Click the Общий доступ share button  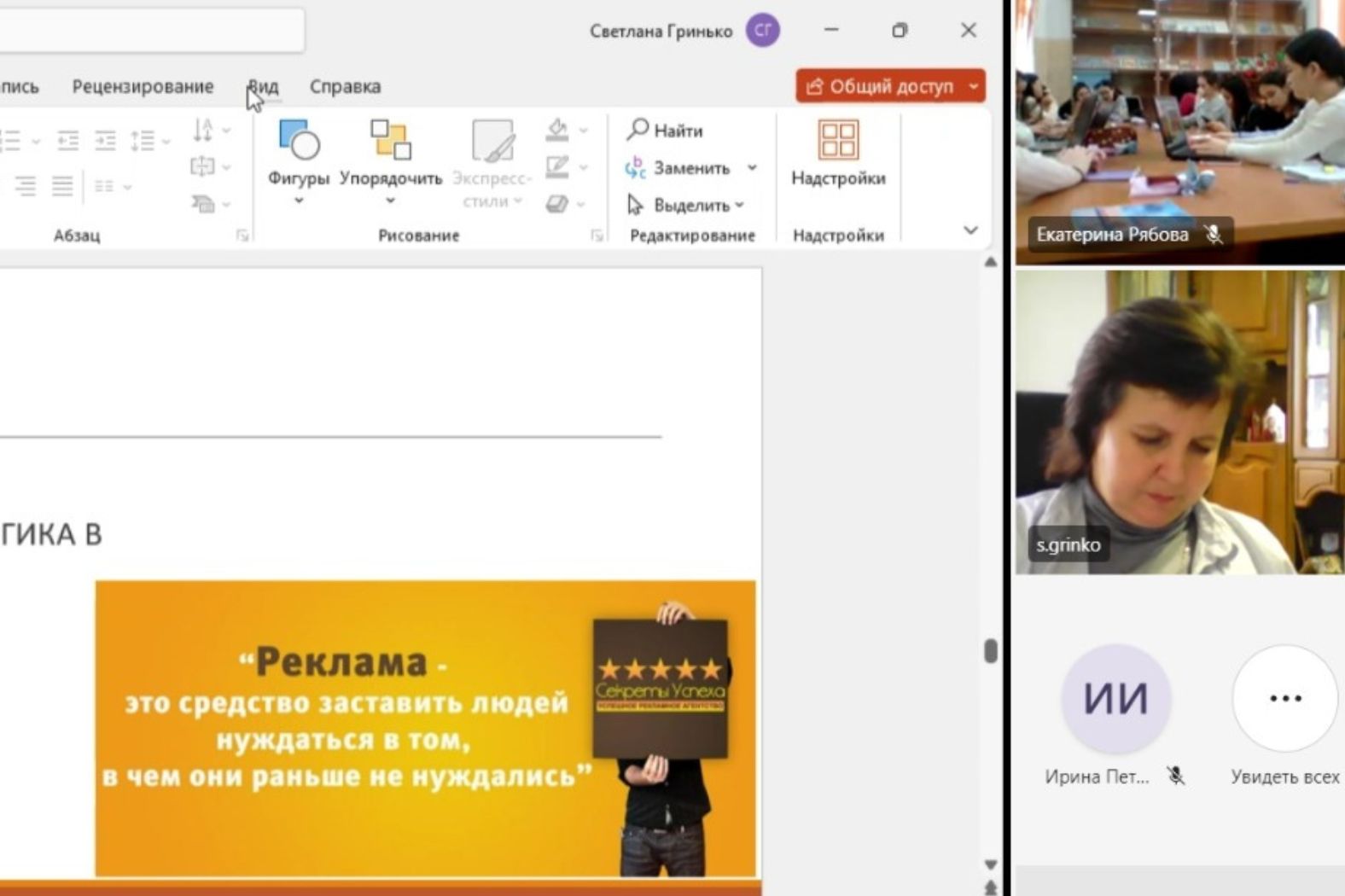tap(880, 86)
